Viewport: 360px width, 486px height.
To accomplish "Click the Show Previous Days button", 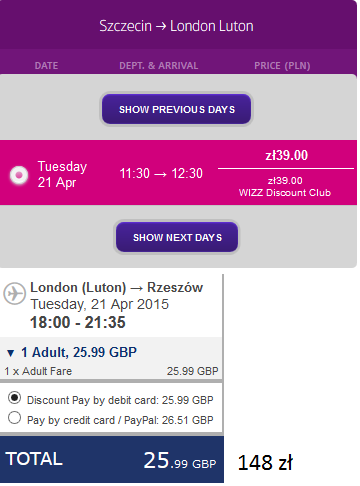I will [177, 109].
